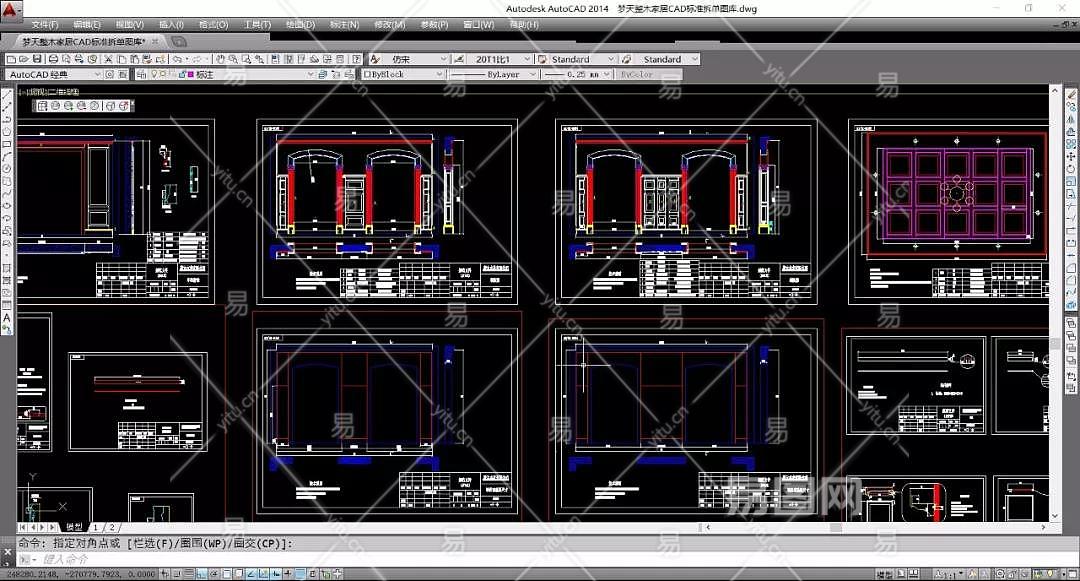Click the Zoom Window icon
1080x581 pixels.
[246, 59]
